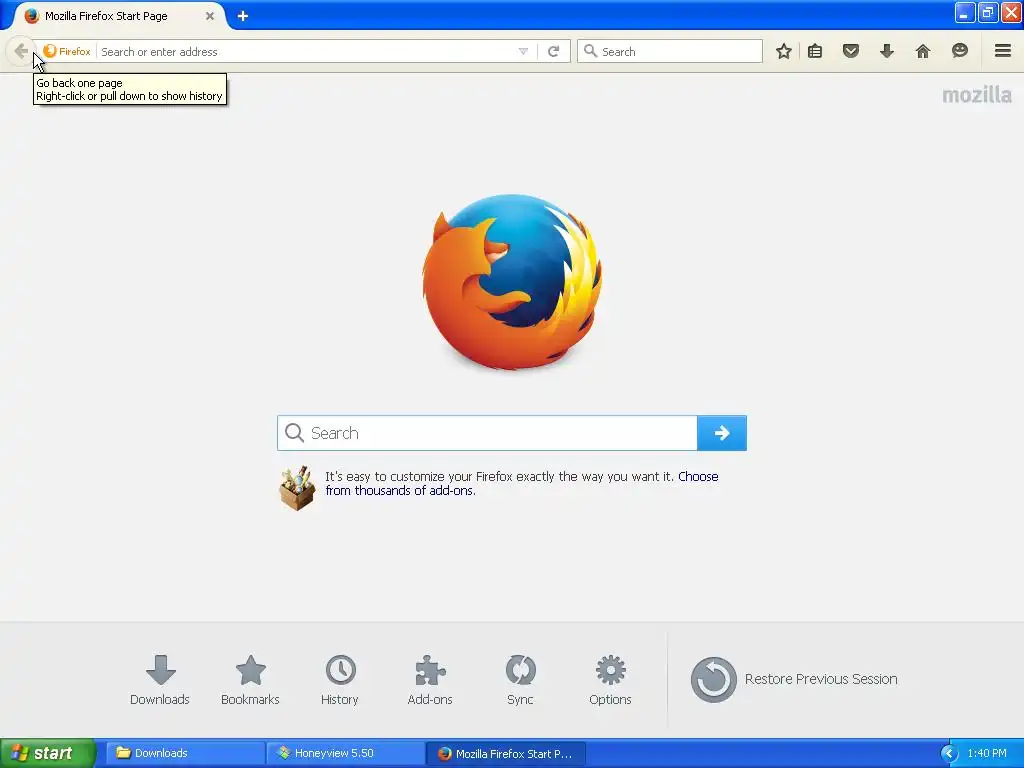Bookmark this page with the star icon
Screen dimensions: 1024x768
click(x=784, y=51)
